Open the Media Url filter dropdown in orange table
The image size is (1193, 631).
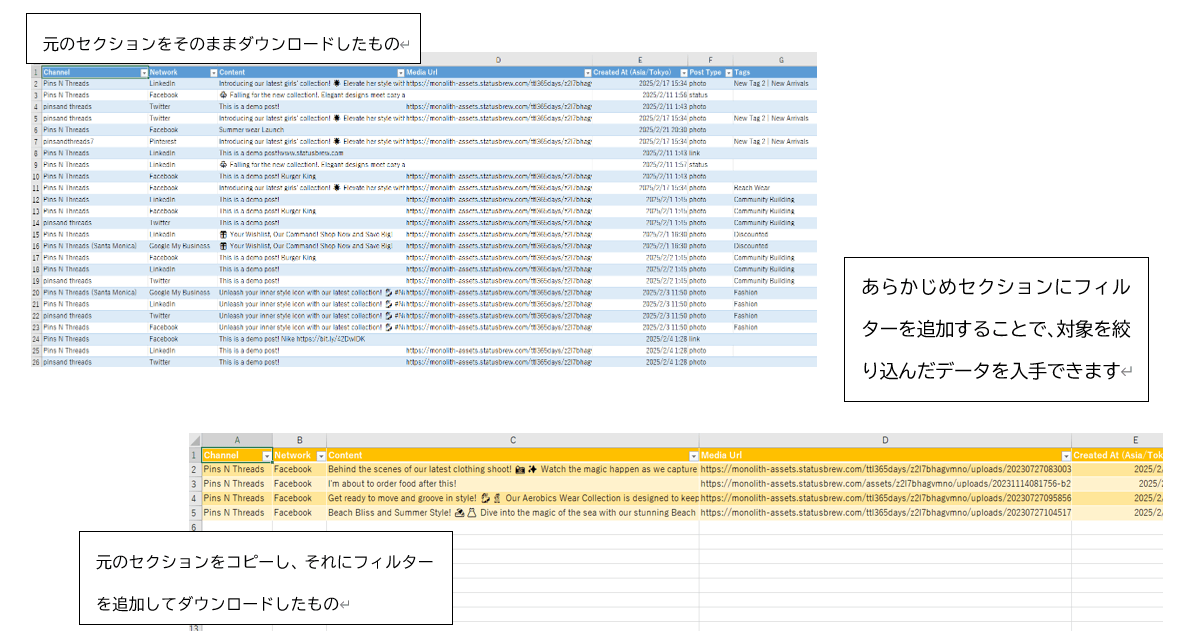[1066, 456]
